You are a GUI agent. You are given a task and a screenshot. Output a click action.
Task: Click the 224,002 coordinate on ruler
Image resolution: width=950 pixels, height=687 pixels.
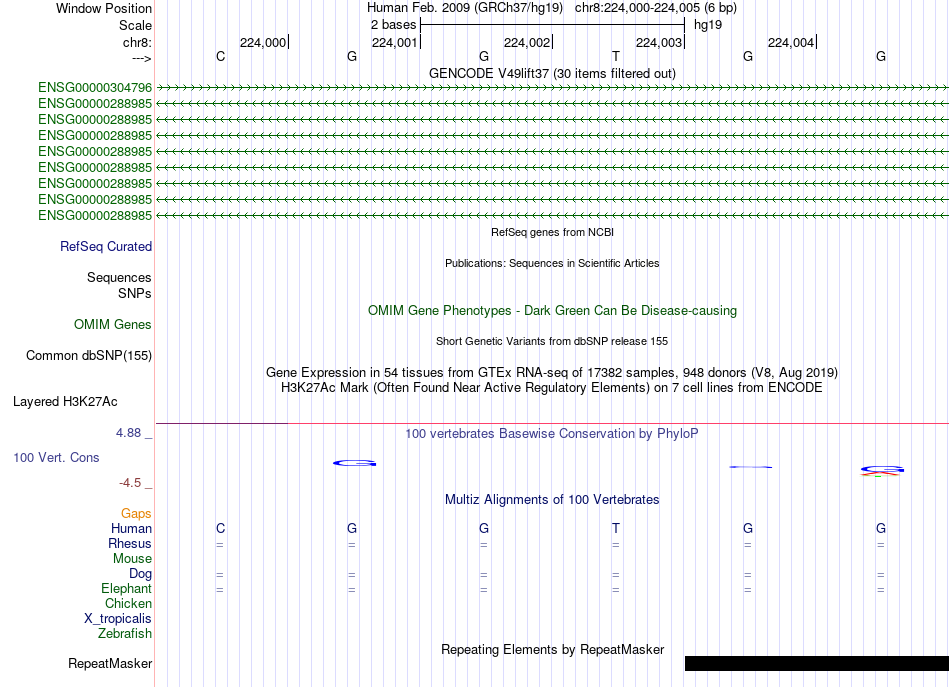click(526, 42)
